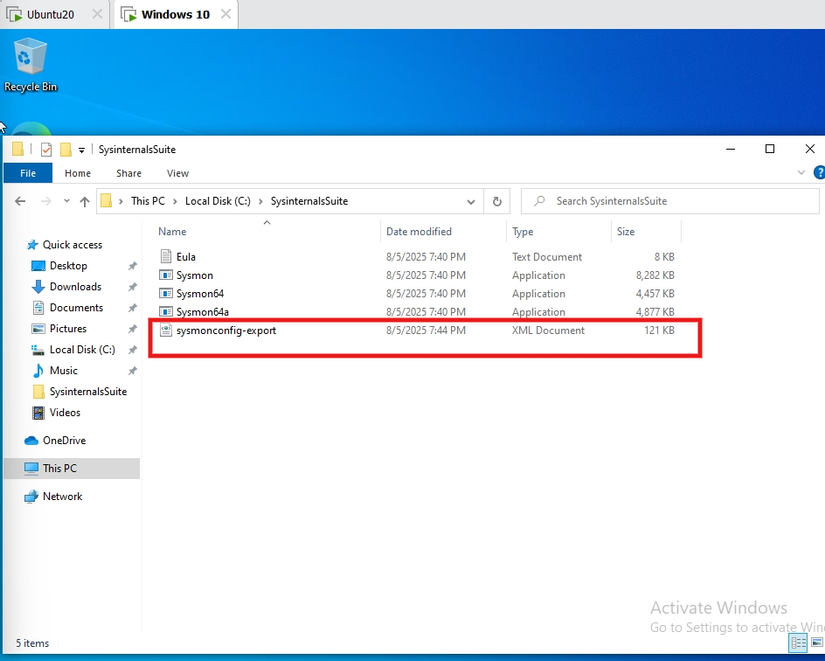Close the Windows 10 VM tab

(226, 14)
